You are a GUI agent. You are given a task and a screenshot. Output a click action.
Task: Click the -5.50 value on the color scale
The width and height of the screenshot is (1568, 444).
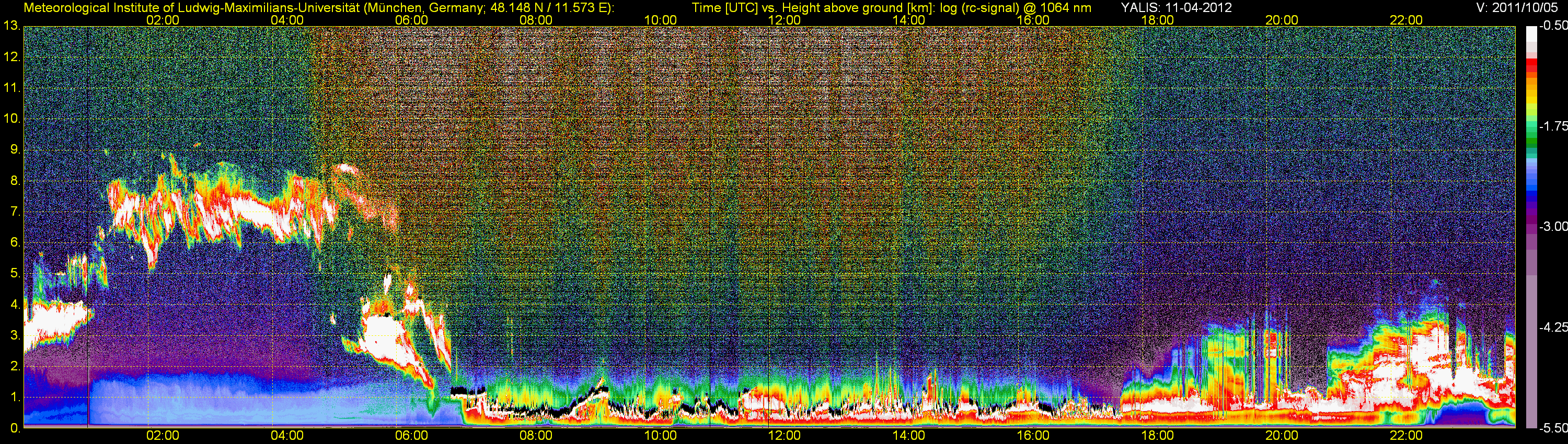click(x=1553, y=428)
